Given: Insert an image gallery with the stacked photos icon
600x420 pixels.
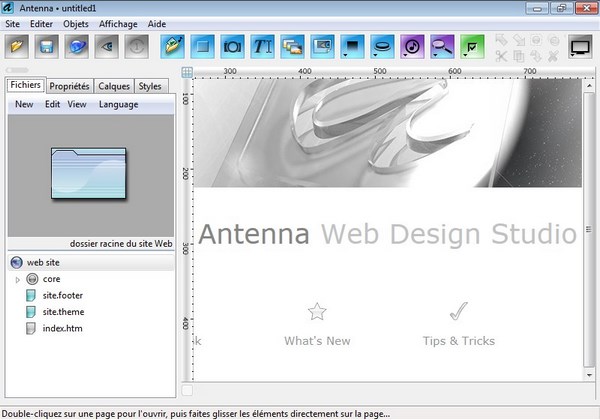Looking at the screenshot, I should [292, 47].
